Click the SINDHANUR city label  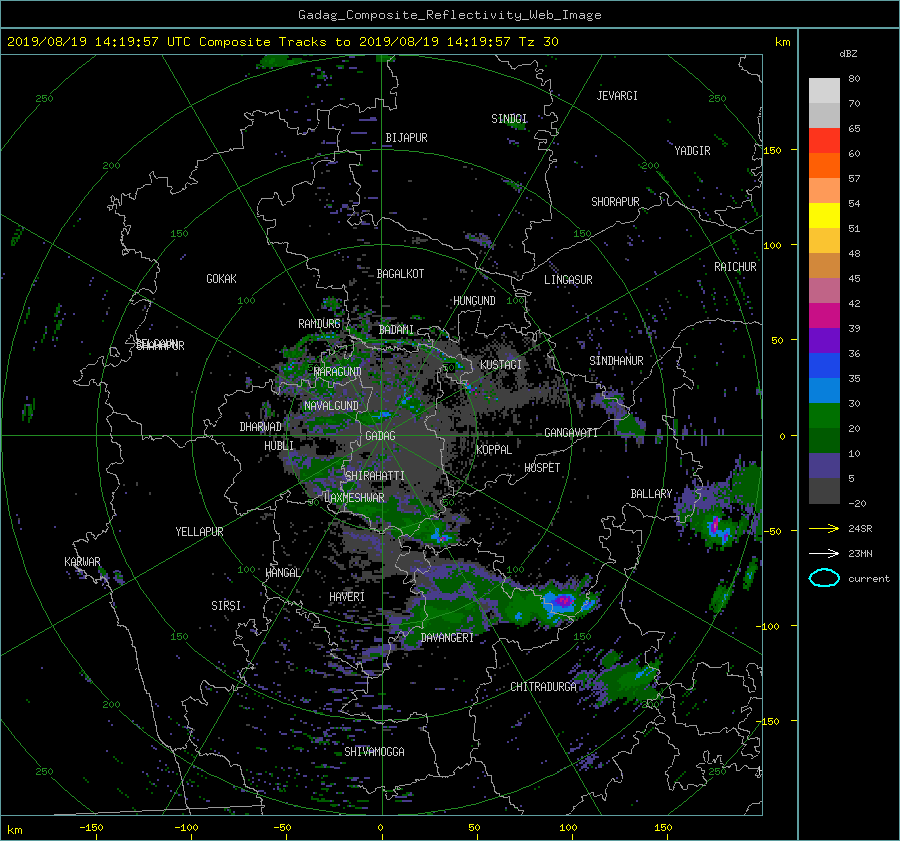[x=616, y=361]
